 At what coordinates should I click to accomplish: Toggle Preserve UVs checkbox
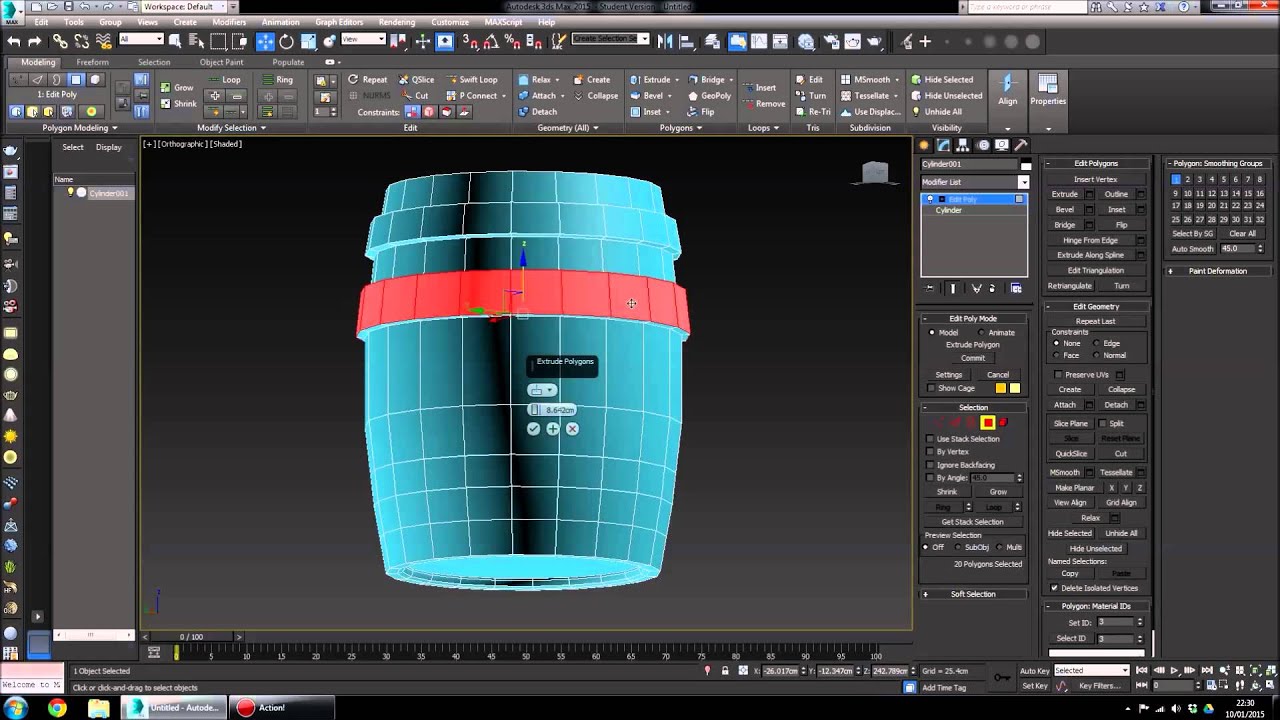[x=1059, y=375]
